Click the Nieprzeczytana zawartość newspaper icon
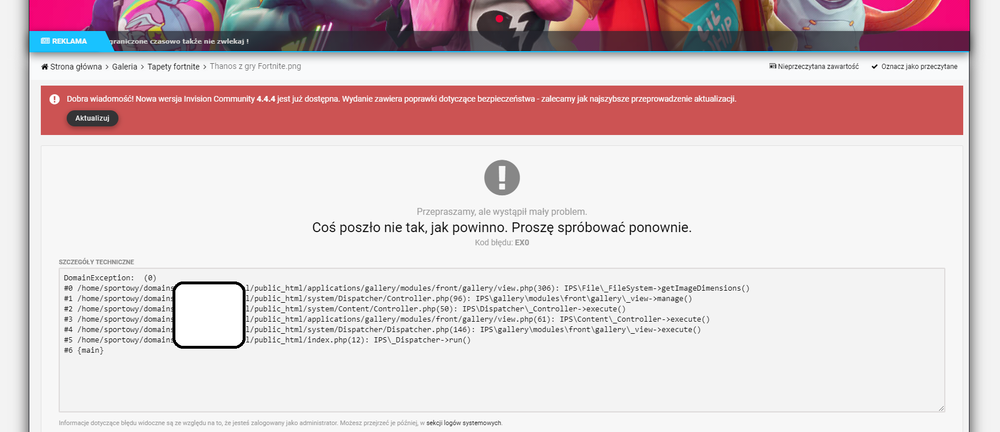This screenshot has height=432, width=1000. click(x=773, y=67)
